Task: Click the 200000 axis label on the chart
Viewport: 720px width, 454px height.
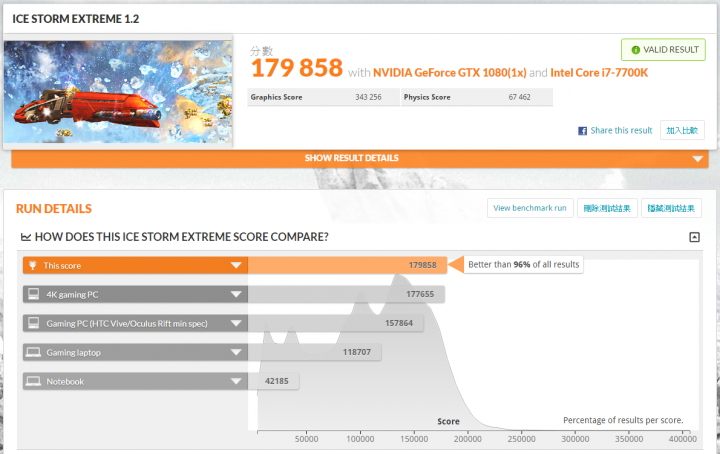Action: point(467,439)
